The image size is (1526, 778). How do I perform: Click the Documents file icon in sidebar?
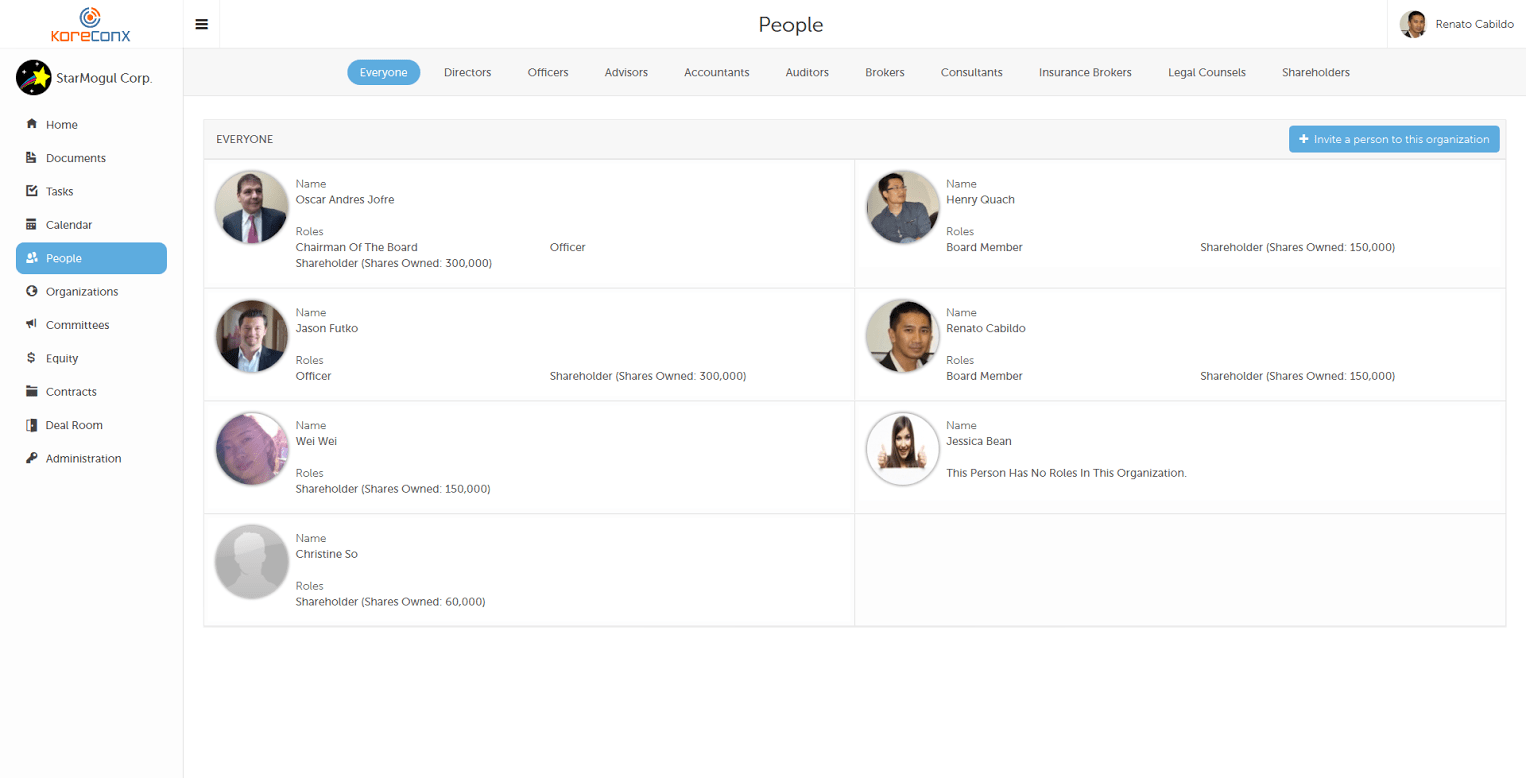pos(32,158)
